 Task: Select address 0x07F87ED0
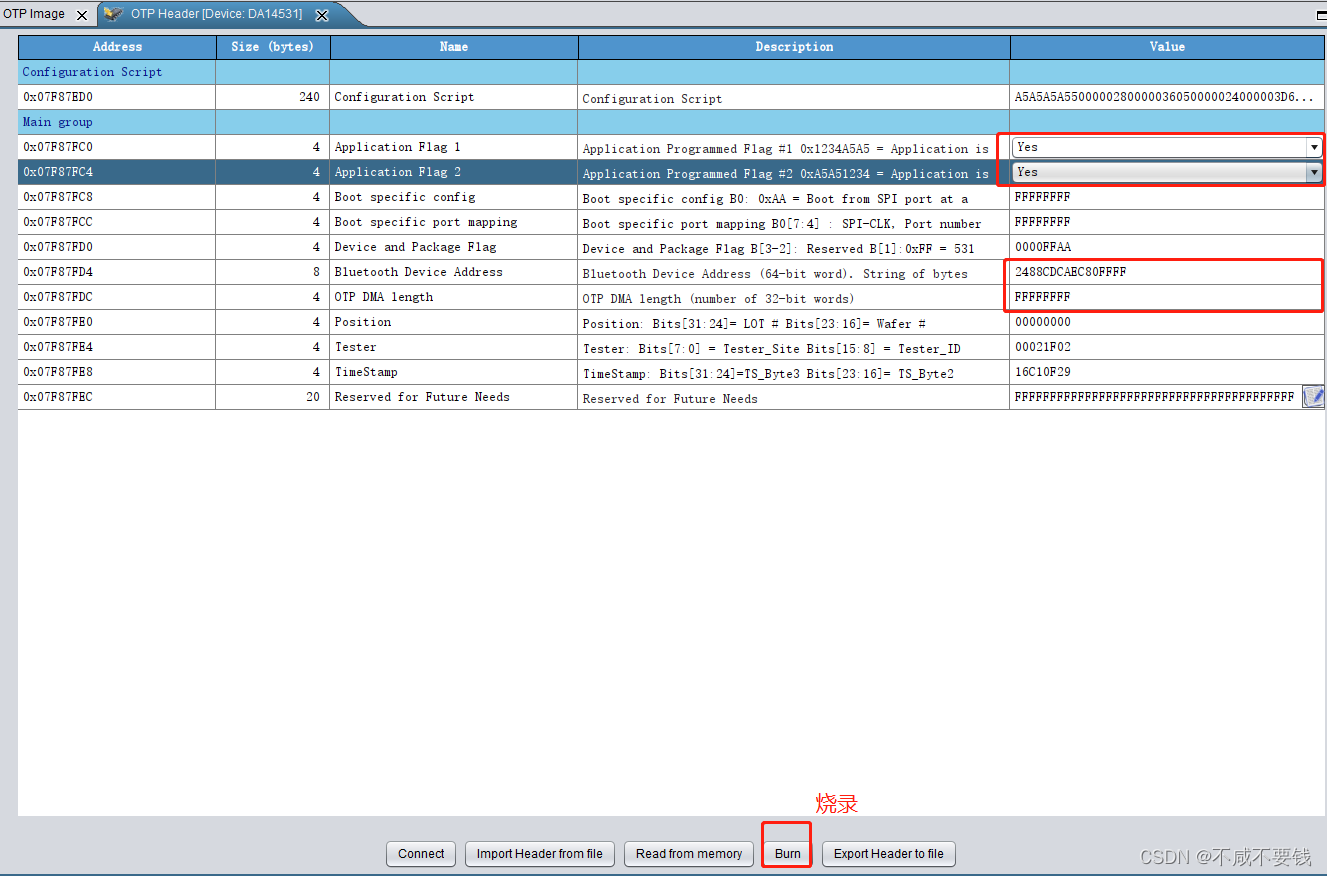117,97
